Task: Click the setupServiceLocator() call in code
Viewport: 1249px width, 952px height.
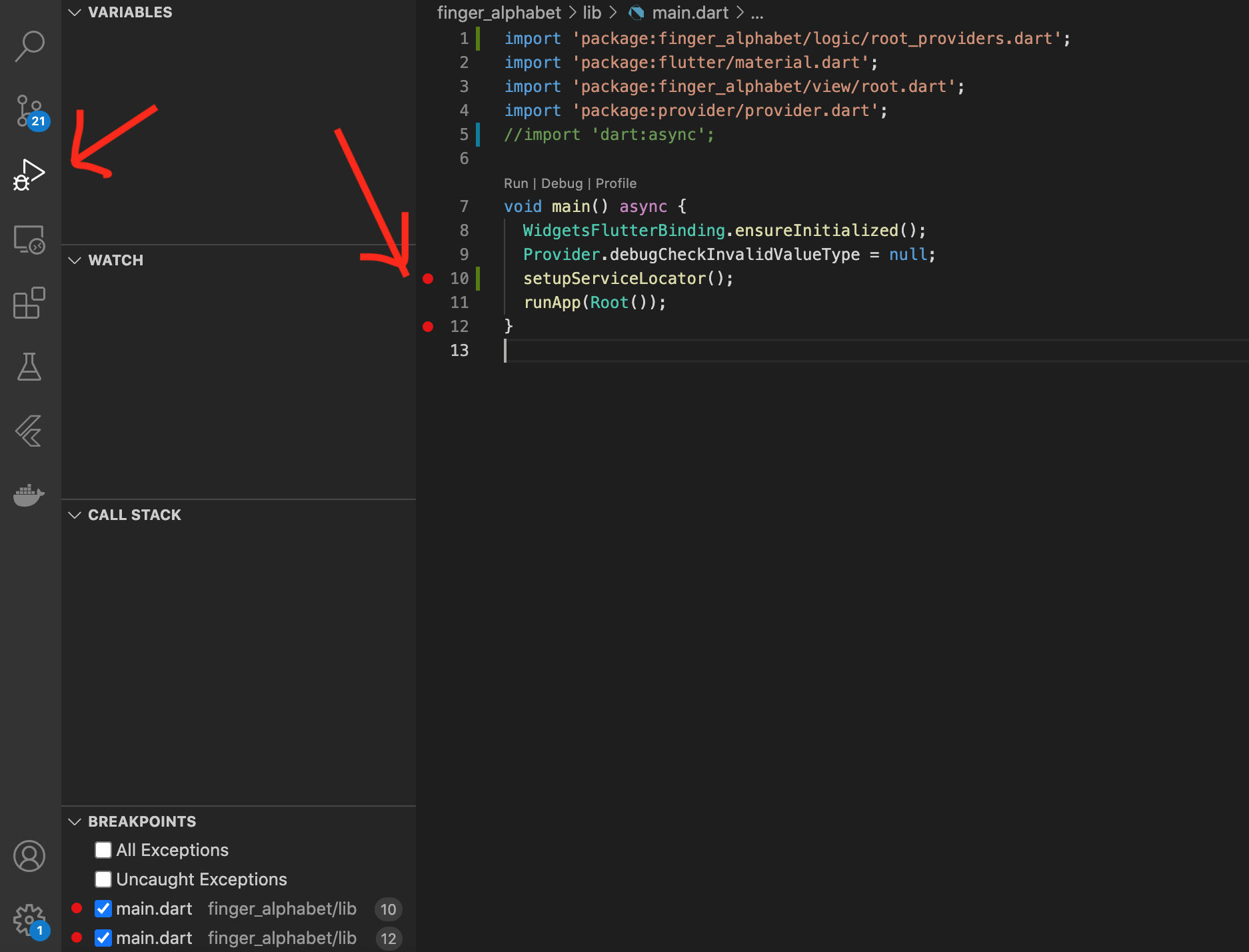Action: pos(628,279)
